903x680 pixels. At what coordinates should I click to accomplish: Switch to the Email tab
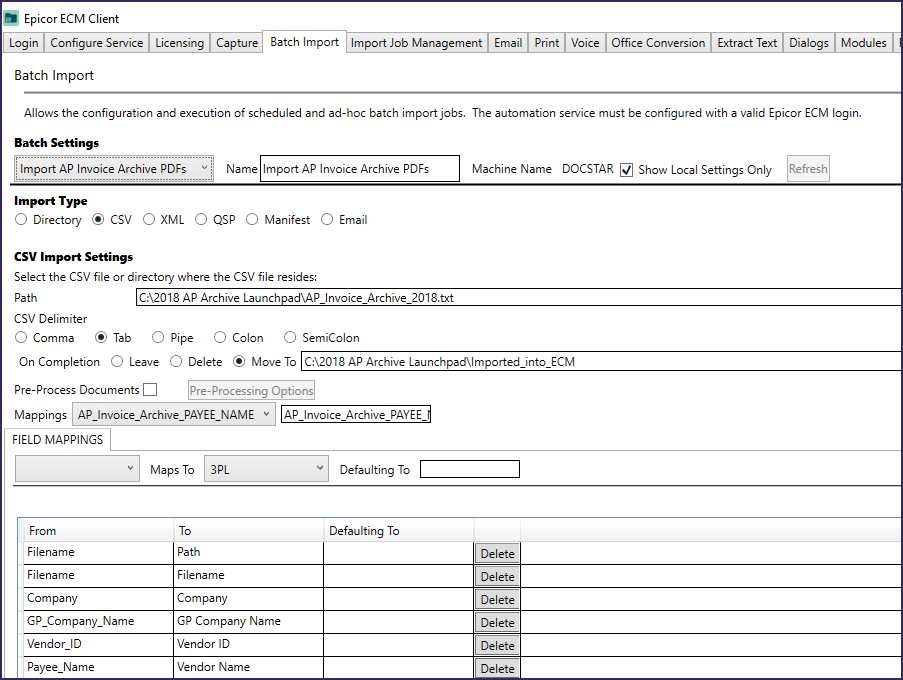tap(508, 43)
